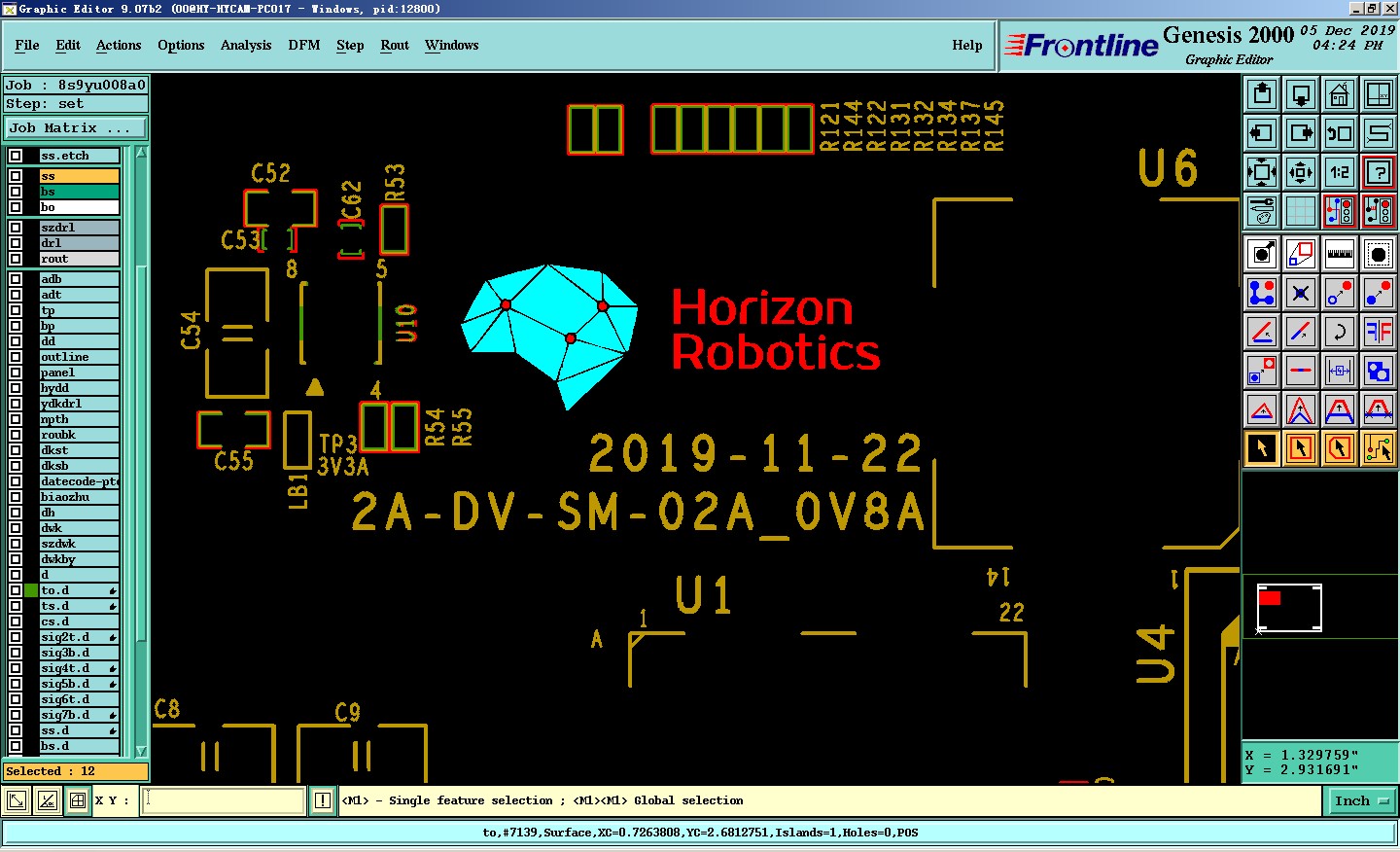Toggle the sig2t.d layer checkbox
Viewport: 1400px width, 852px height.
point(16,637)
